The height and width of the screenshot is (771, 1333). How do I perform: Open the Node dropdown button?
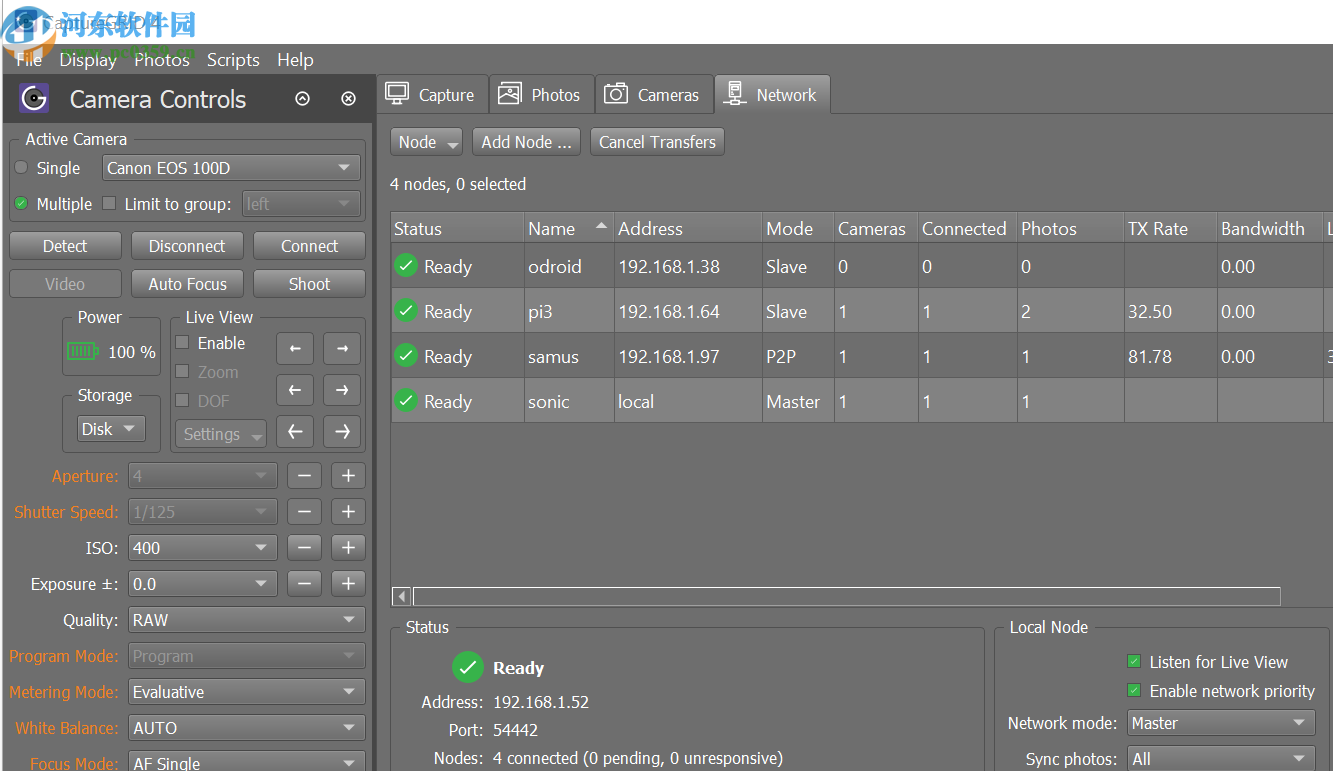(426, 142)
